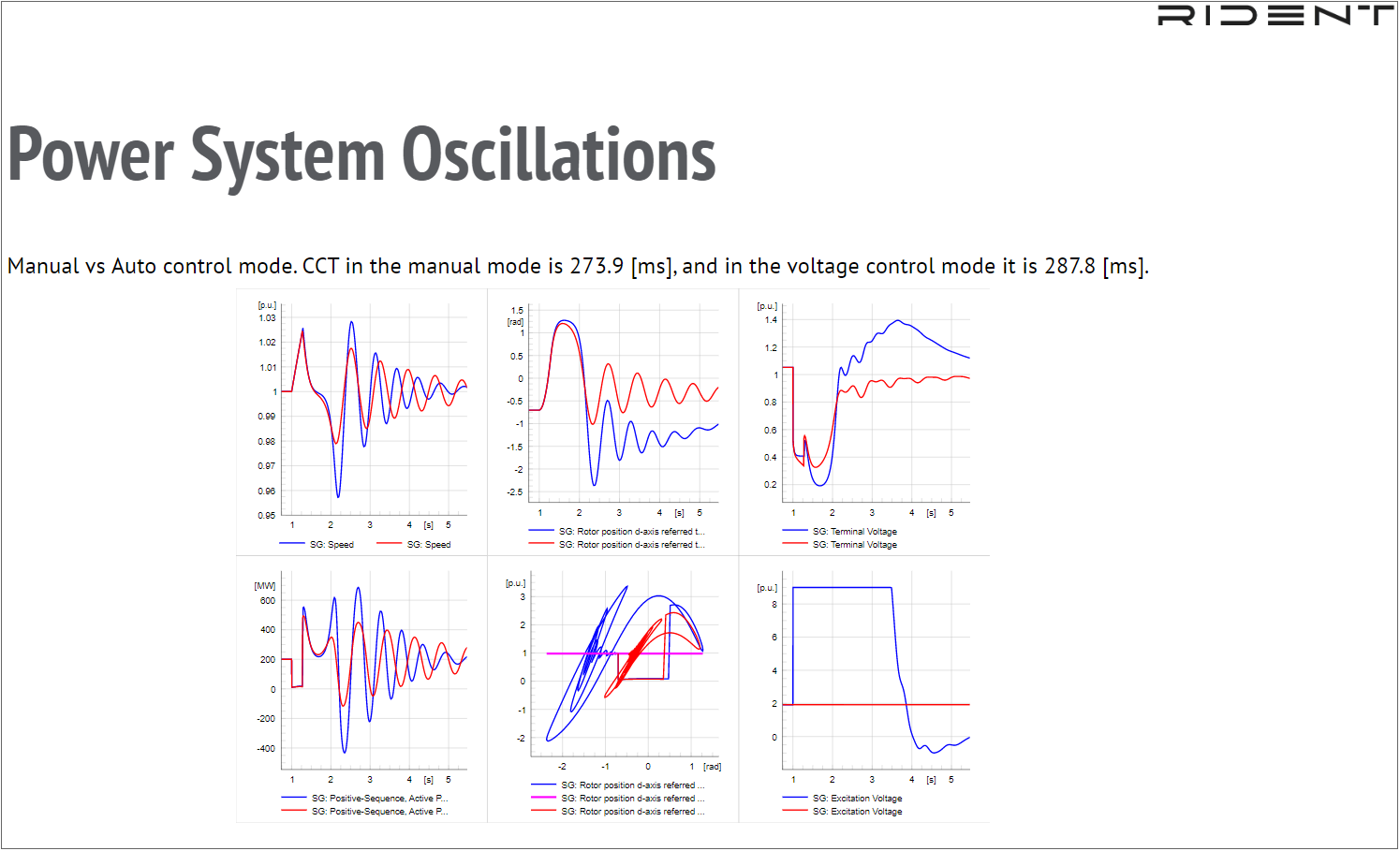Open the Terminal Voltage chart
This screenshot has height=851, width=1400.
[864, 422]
